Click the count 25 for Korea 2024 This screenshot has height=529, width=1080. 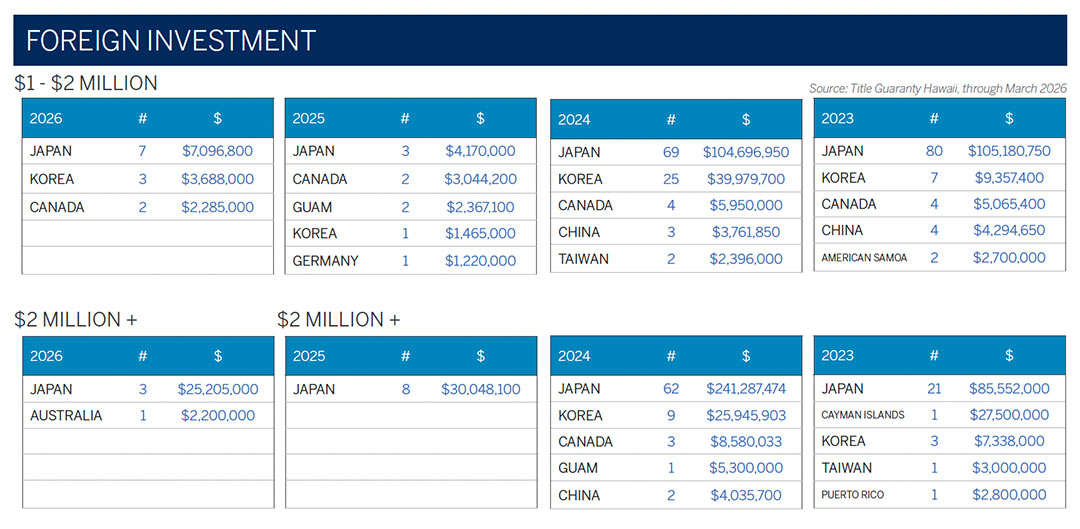click(671, 179)
